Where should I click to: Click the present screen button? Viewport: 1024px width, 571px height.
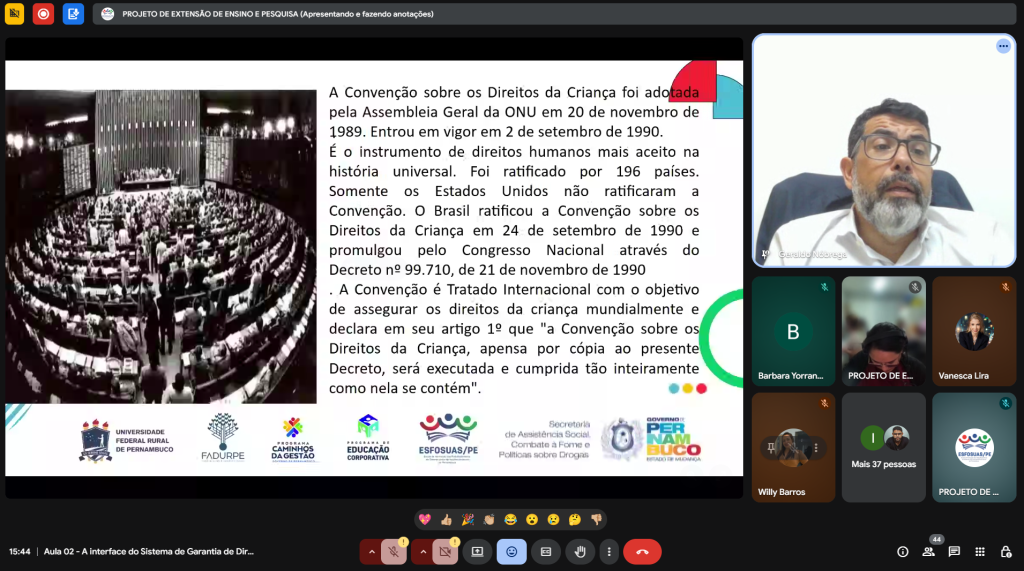(477, 551)
